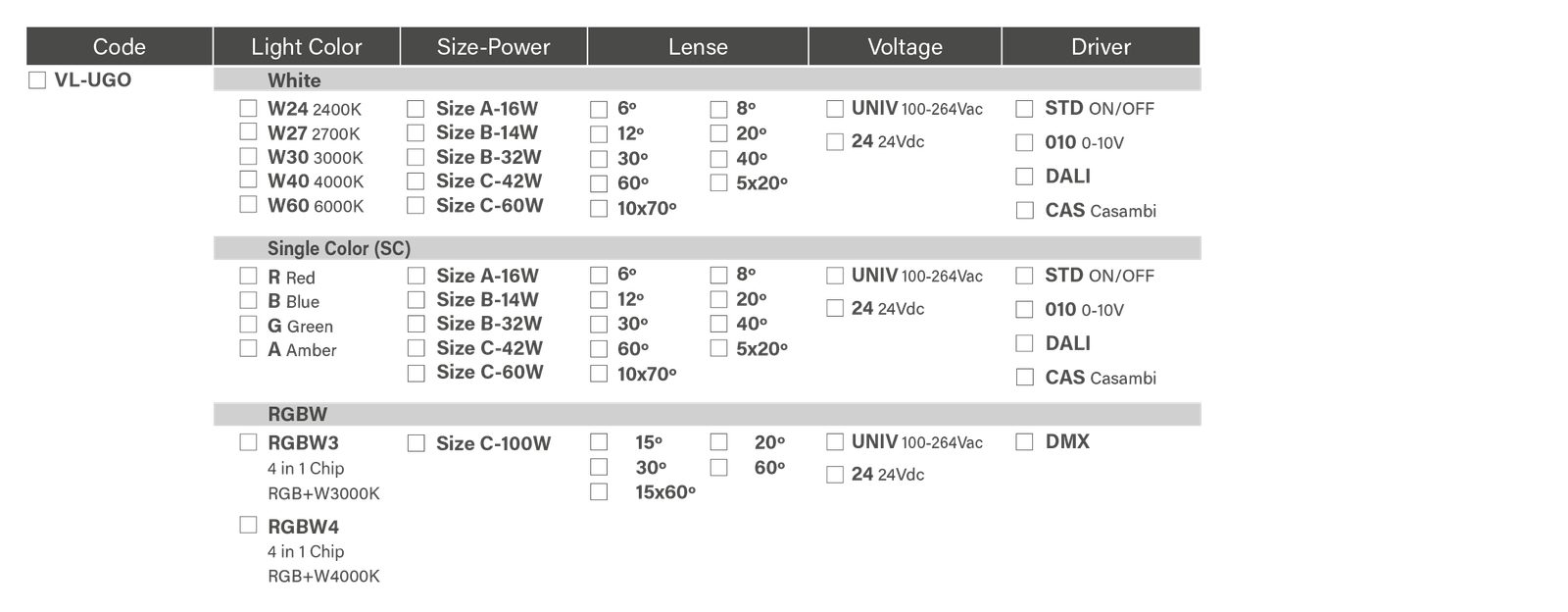Select W40 4000K light color checkbox
This screenshot has height=612, width=1568.
249,179
